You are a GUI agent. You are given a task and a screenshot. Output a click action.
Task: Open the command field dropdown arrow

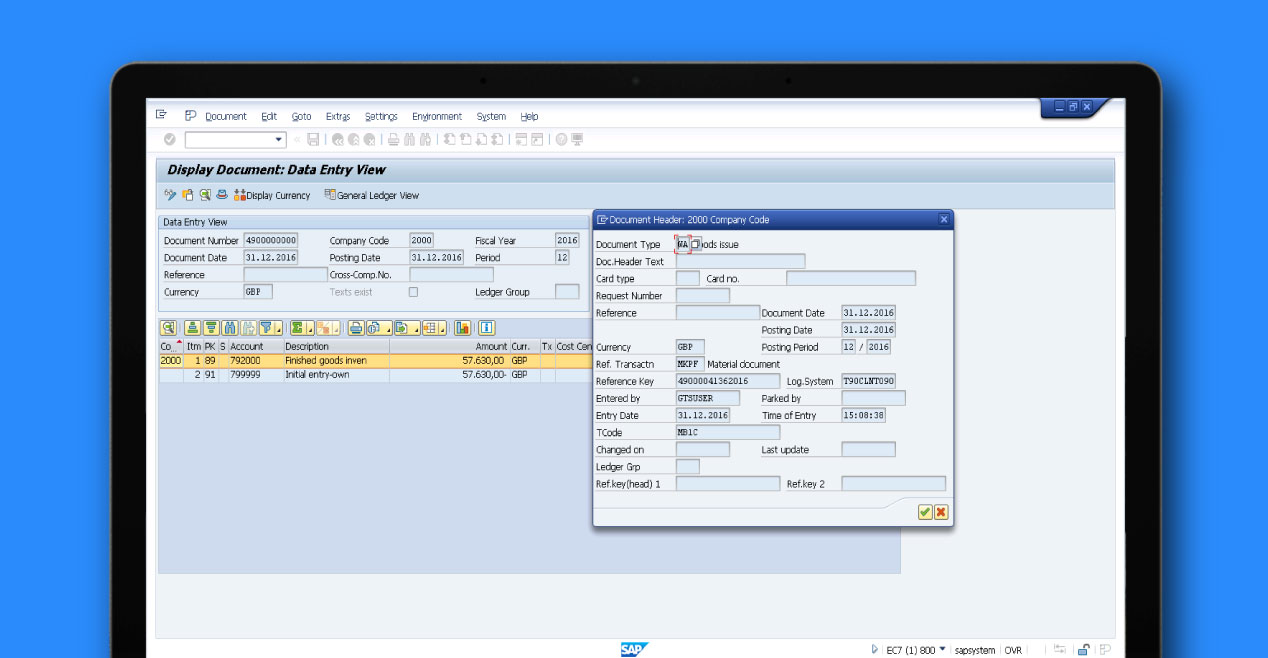coord(279,140)
